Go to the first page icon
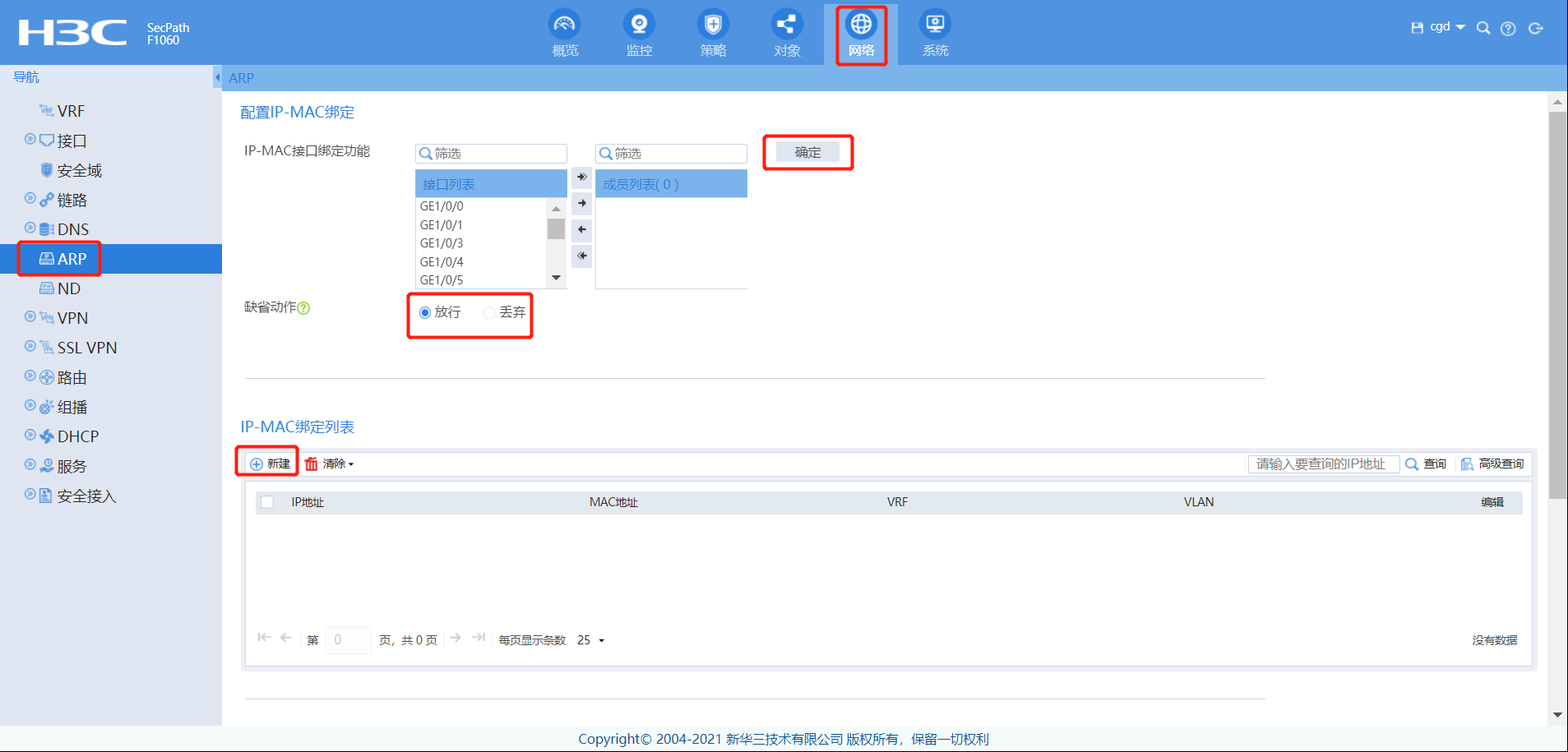This screenshot has height=752, width=1568. tap(264, 638)
